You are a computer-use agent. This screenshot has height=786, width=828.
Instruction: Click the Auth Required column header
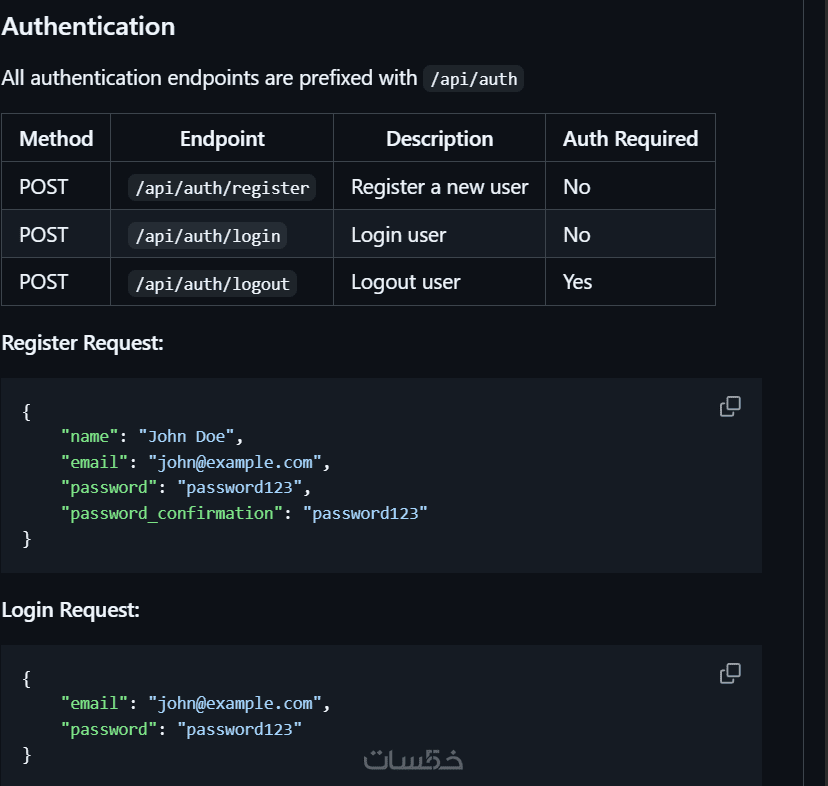coord(630,139)
